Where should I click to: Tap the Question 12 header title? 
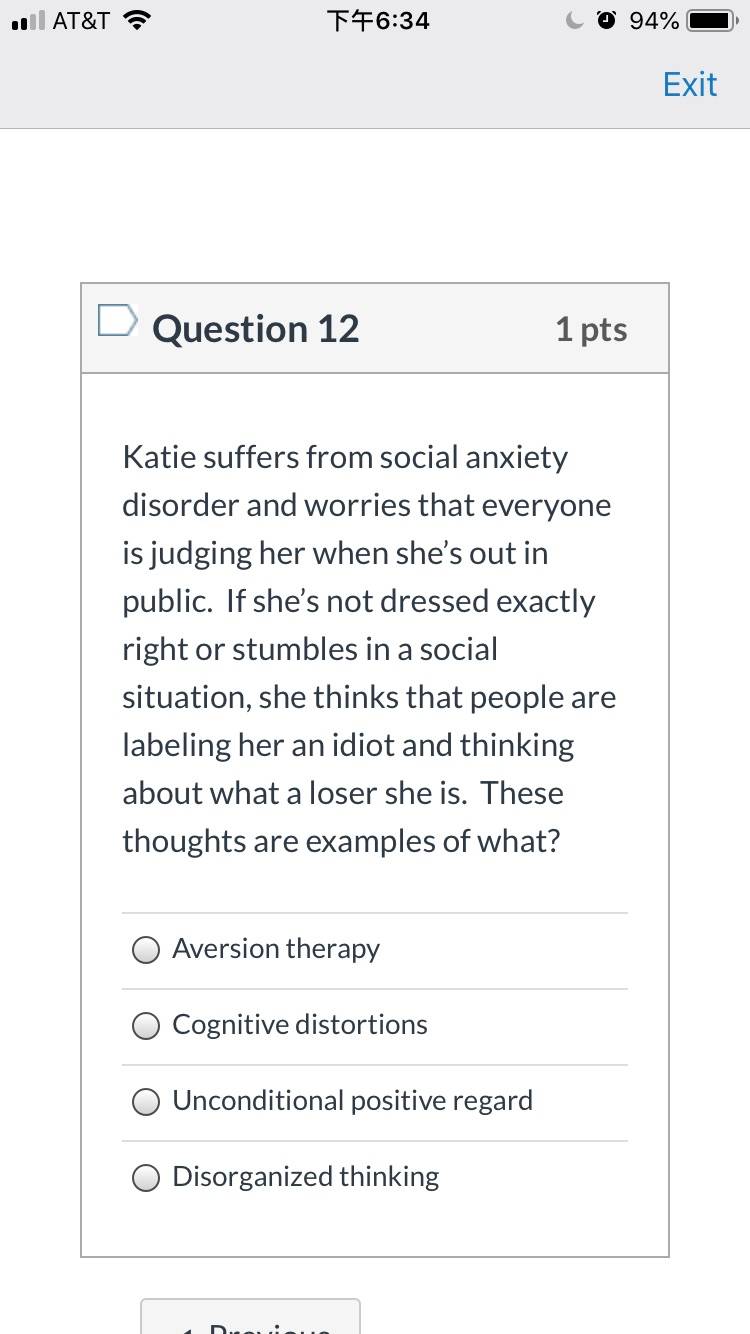(255, 329)
